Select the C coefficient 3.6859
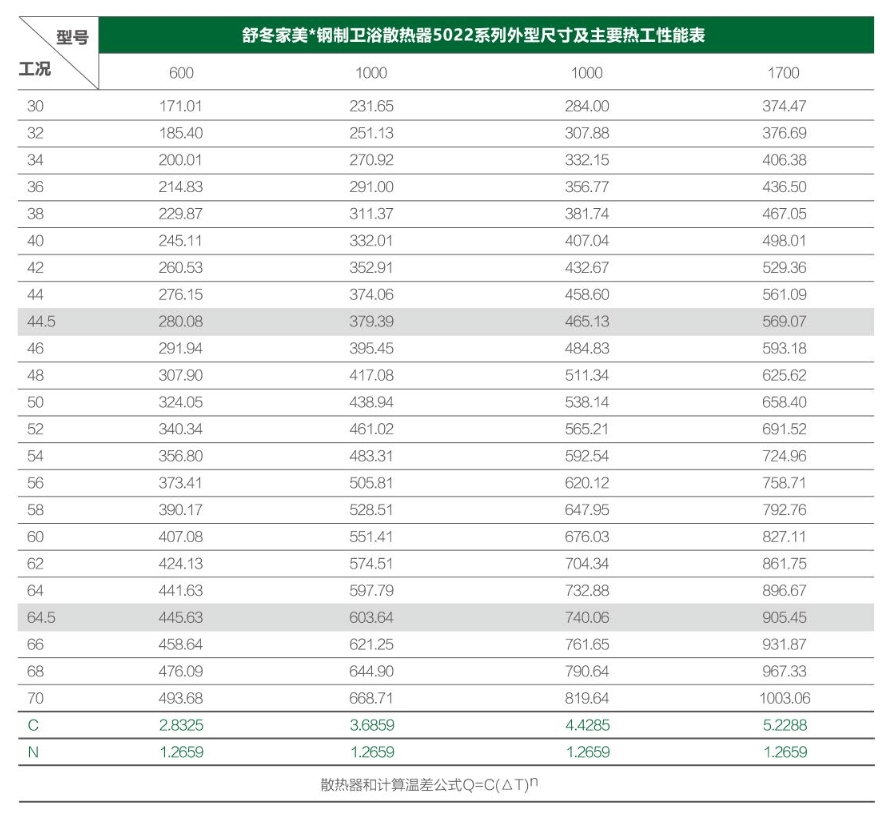886x815 pixels. pyautogui.click(x=372, y=725)
